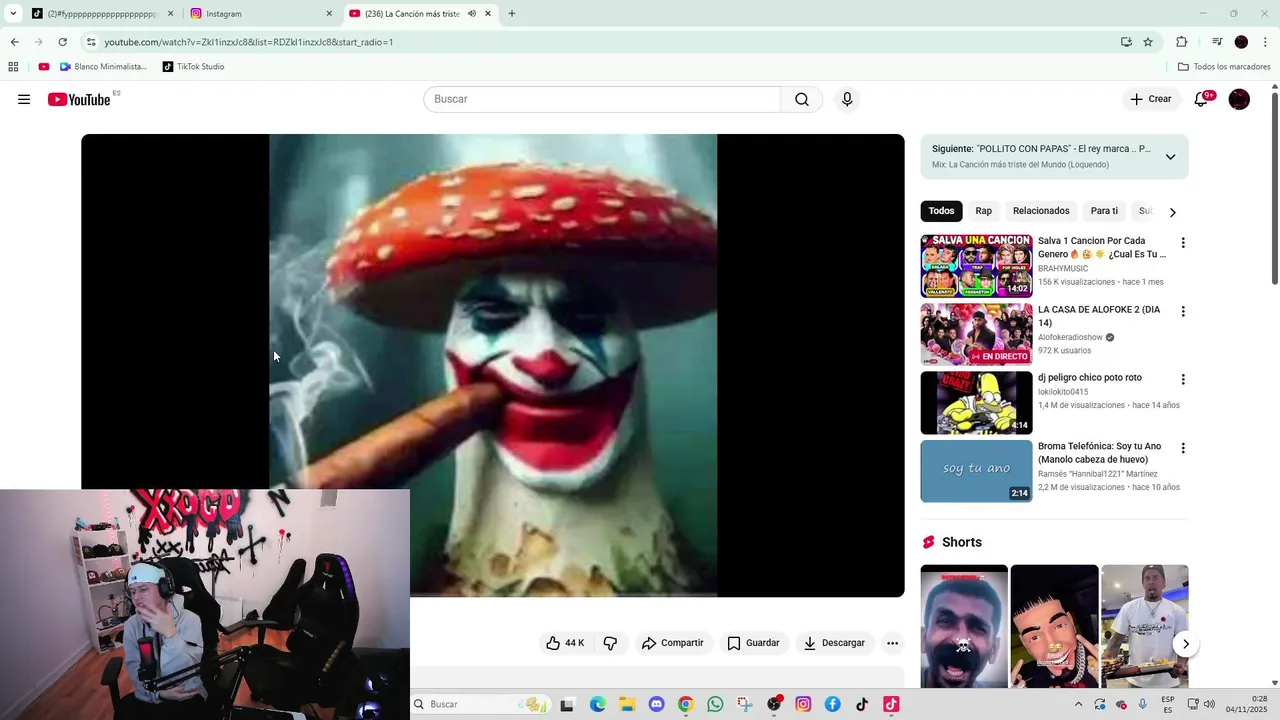Screen dimensions: 1280x720
Task: Open Chrome extensions puzzle icon
Action: tap(1181, 42)
